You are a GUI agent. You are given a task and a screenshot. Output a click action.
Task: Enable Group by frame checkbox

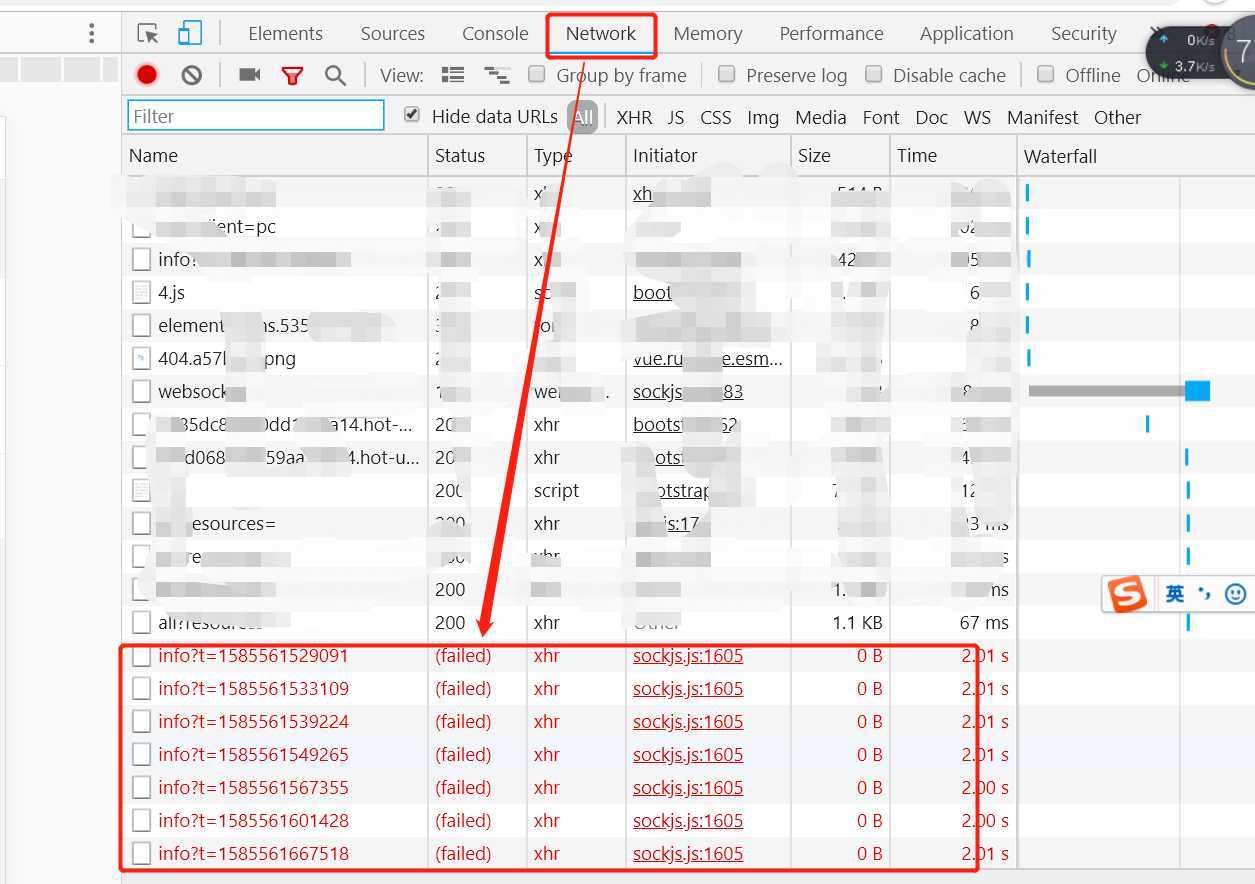point(537,74)
